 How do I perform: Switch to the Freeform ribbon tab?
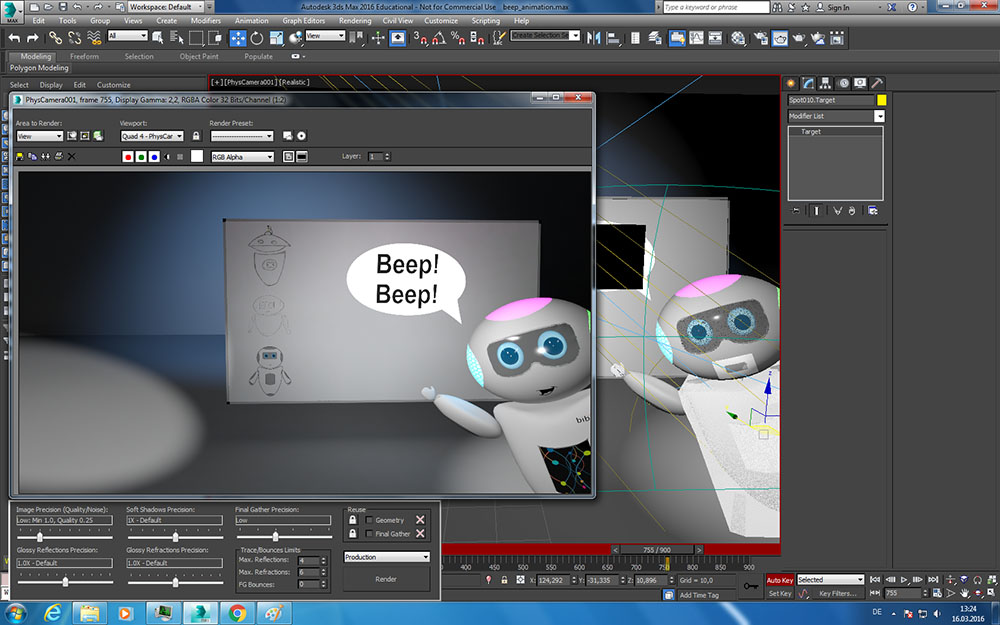coord(85,56)
